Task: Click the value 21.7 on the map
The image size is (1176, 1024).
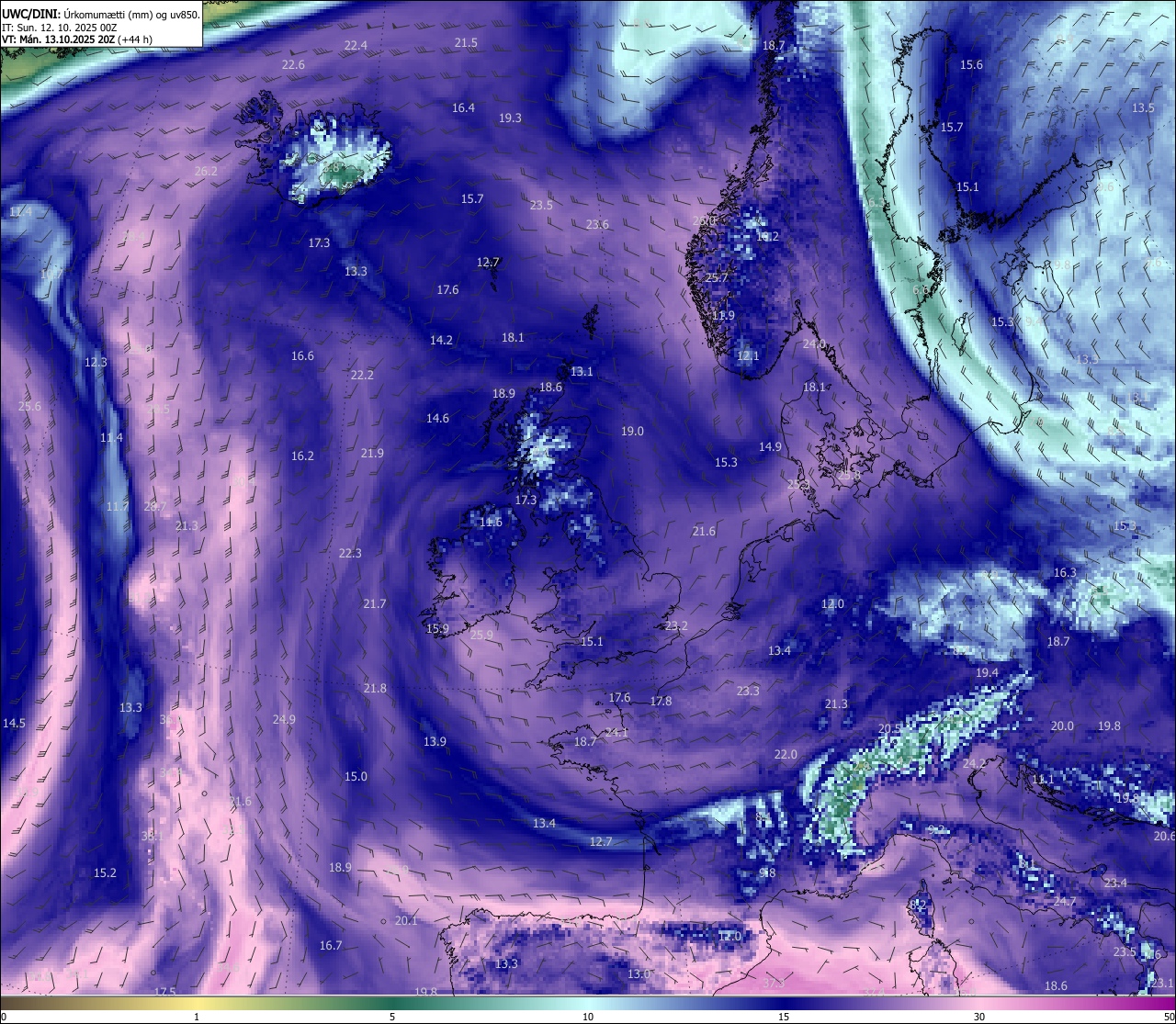Action: pos(374,603)
